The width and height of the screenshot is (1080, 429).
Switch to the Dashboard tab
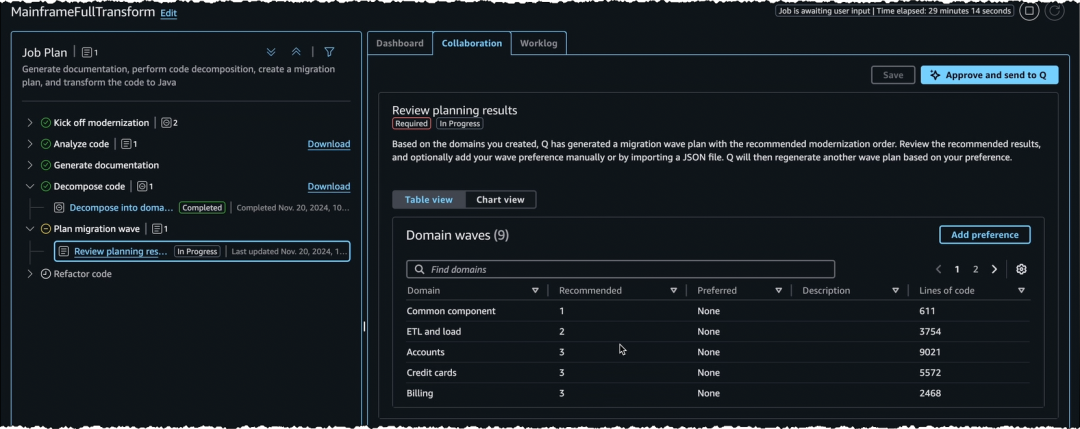pyautogui.click(x=399, y=43)
